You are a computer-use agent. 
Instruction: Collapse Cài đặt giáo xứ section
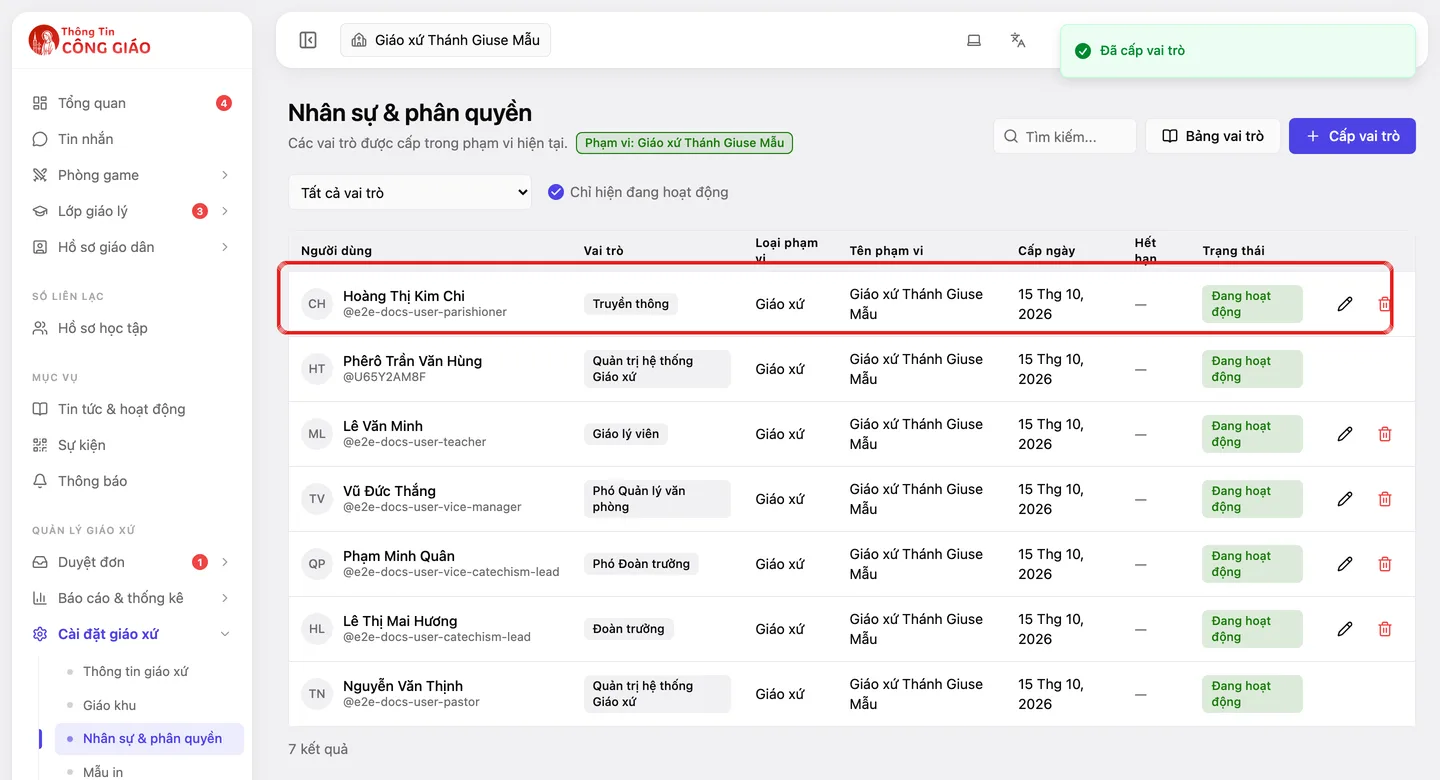pyautogui.click(x=132, y=634)
